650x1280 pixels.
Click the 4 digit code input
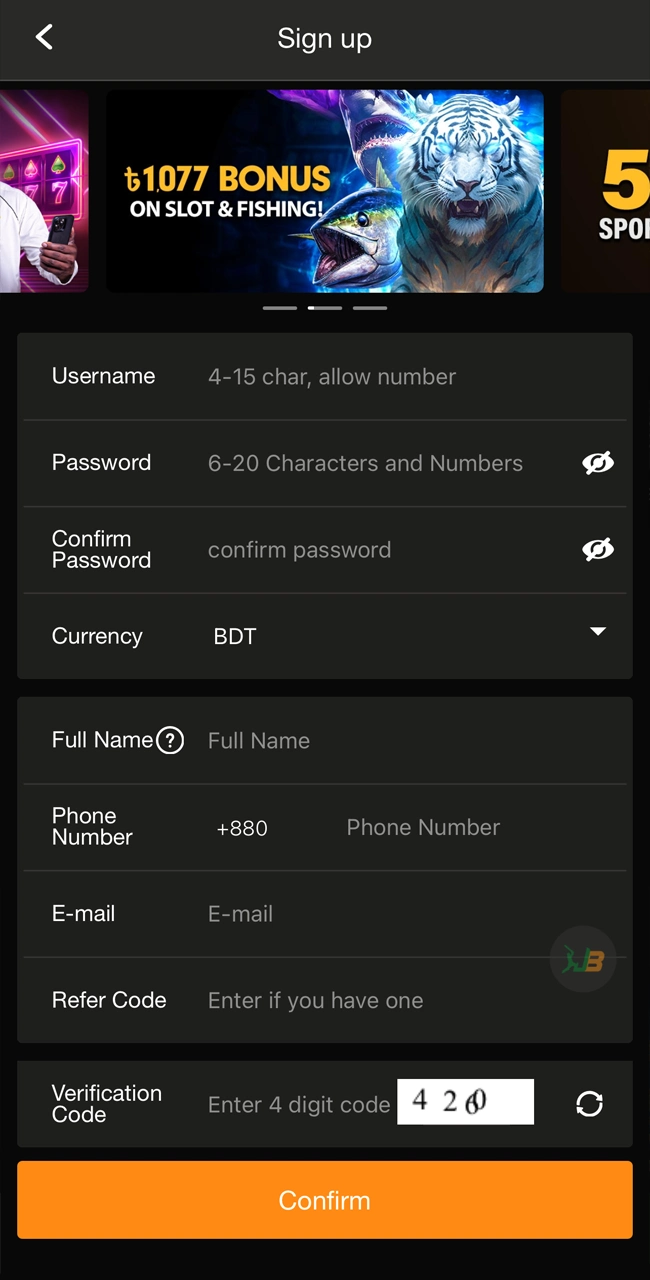299,1105
